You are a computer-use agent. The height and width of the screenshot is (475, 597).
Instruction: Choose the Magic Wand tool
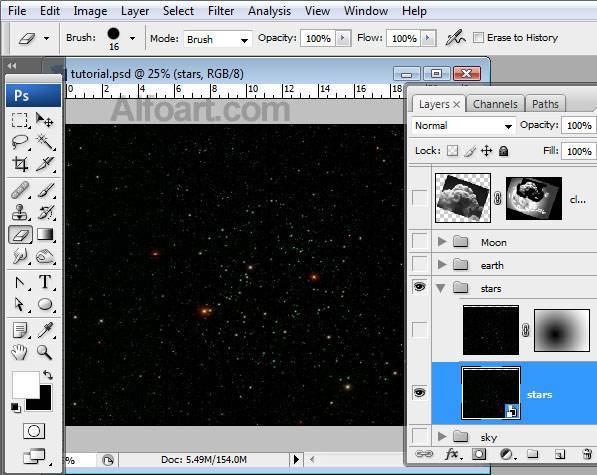pyautogui.click(x=45, y=142)
